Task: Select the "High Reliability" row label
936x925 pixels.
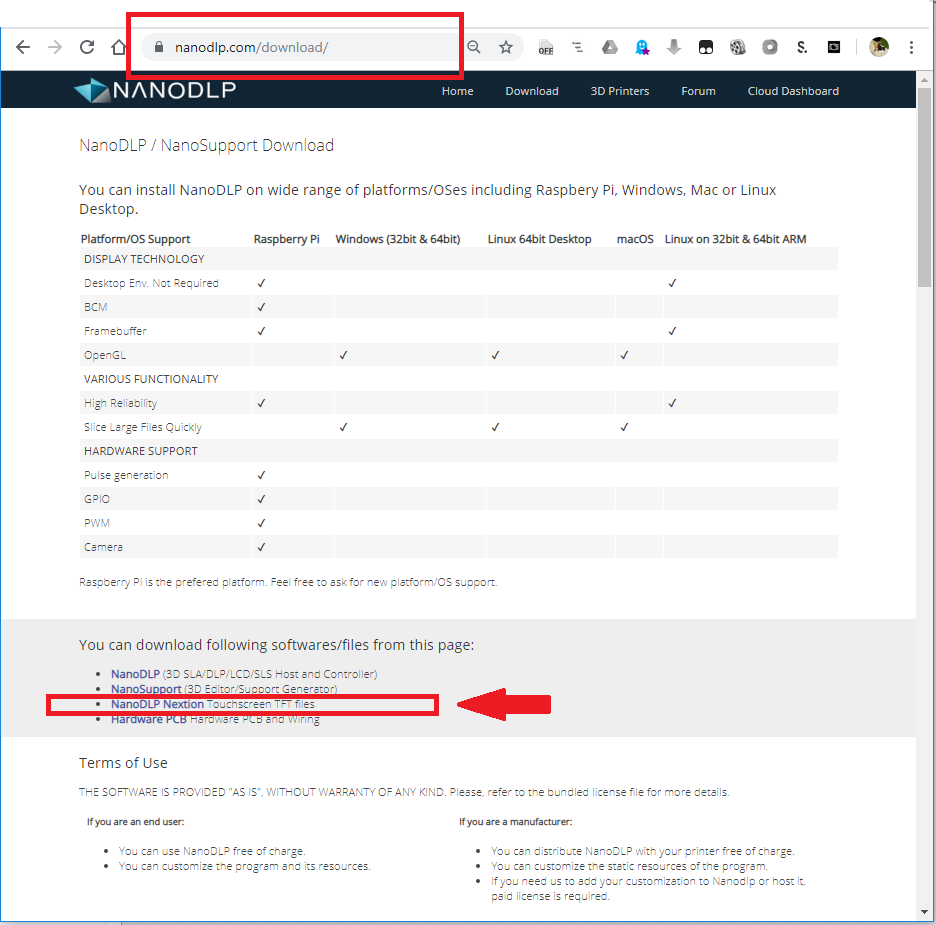Action: 121,403
